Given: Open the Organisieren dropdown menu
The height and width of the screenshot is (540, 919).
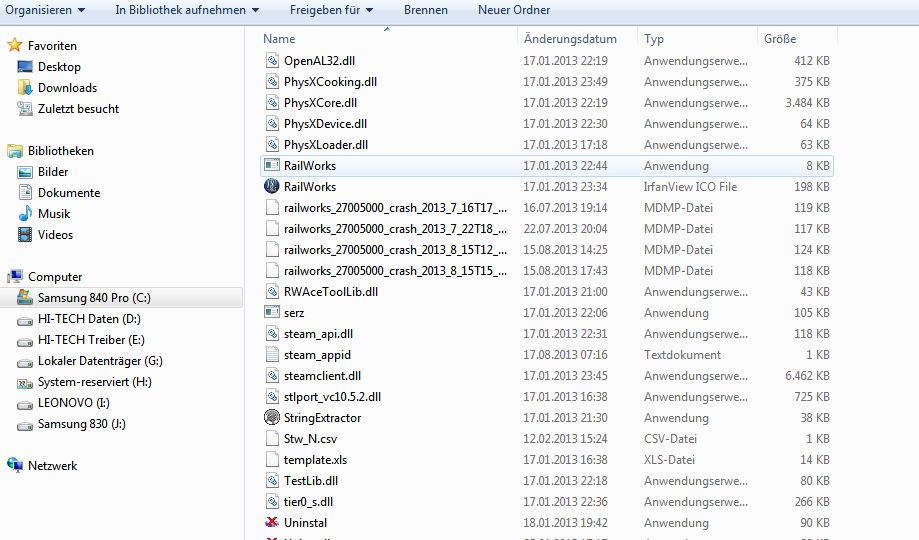Looking at the screenshot, I should [45, 10].
